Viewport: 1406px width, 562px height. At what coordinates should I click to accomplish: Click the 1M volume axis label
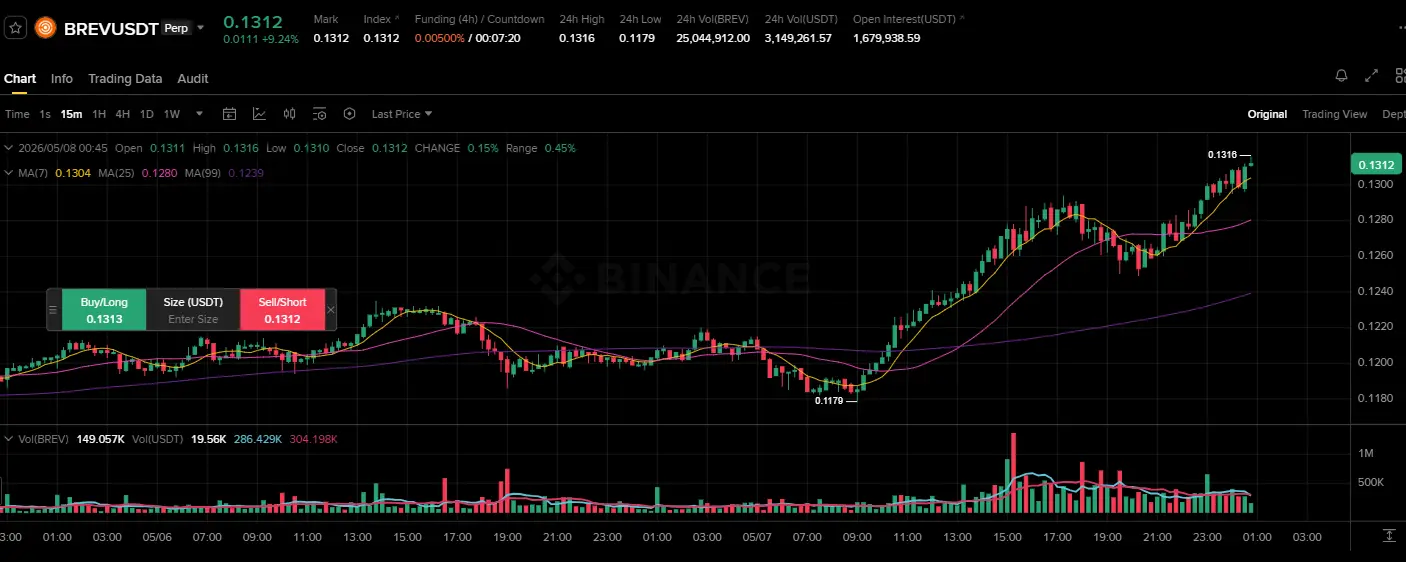pos(1366,453)
